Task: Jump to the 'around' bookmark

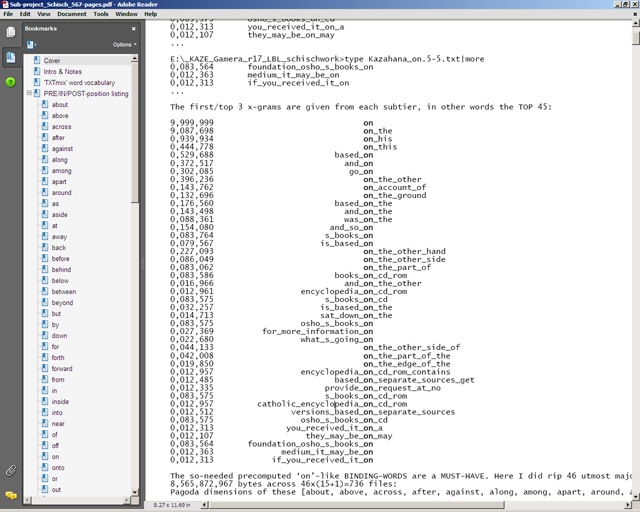Action: coord(61,193)
